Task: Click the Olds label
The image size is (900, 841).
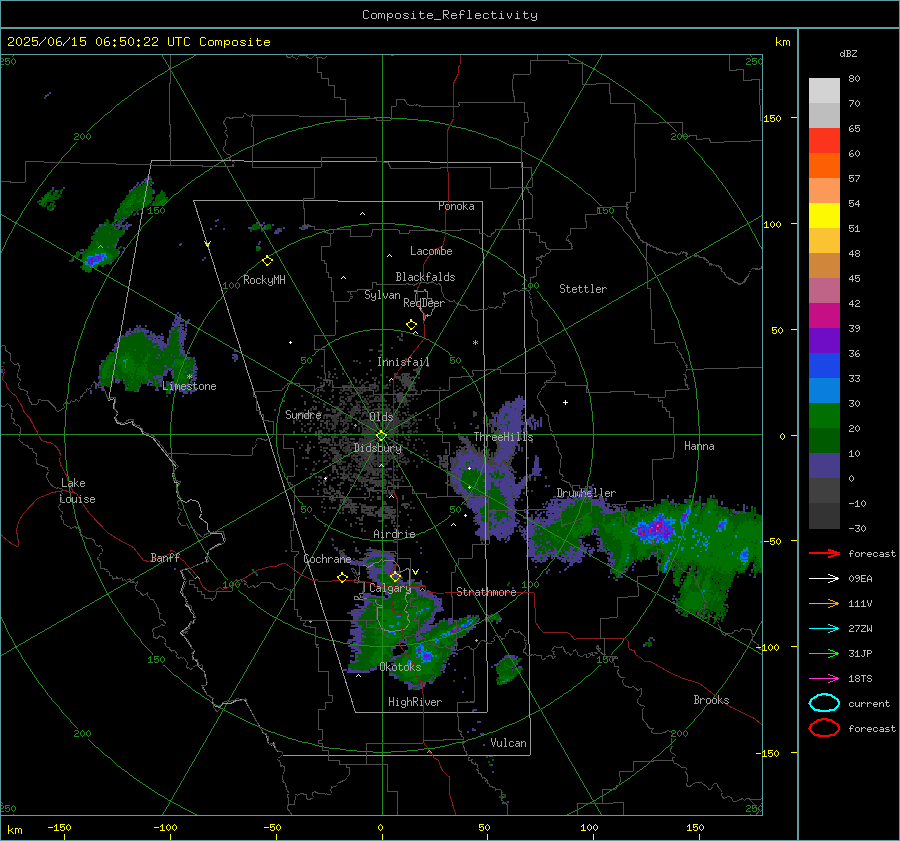Action: [x=381, y=417]
